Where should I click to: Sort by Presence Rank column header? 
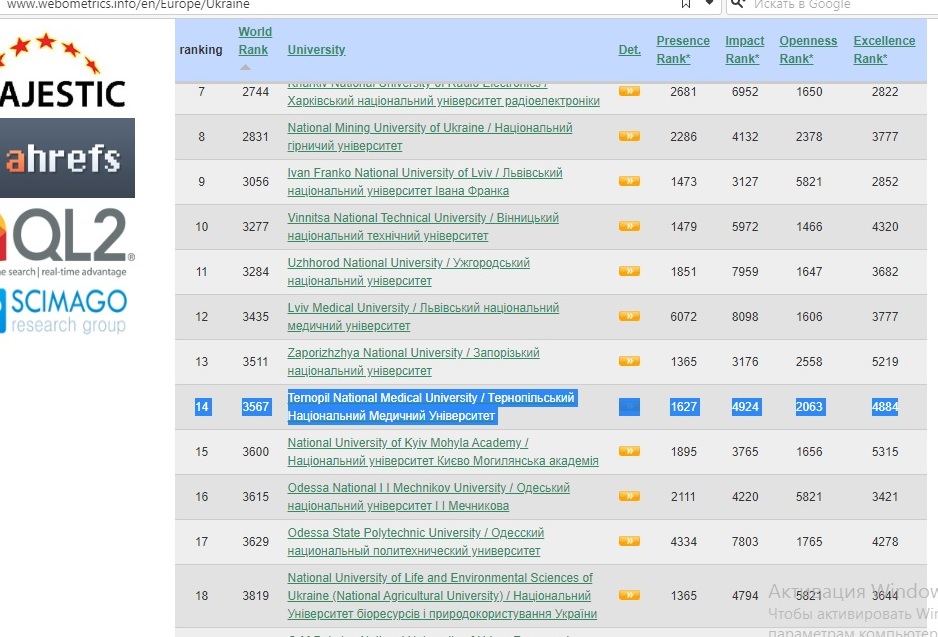(683, 49)
